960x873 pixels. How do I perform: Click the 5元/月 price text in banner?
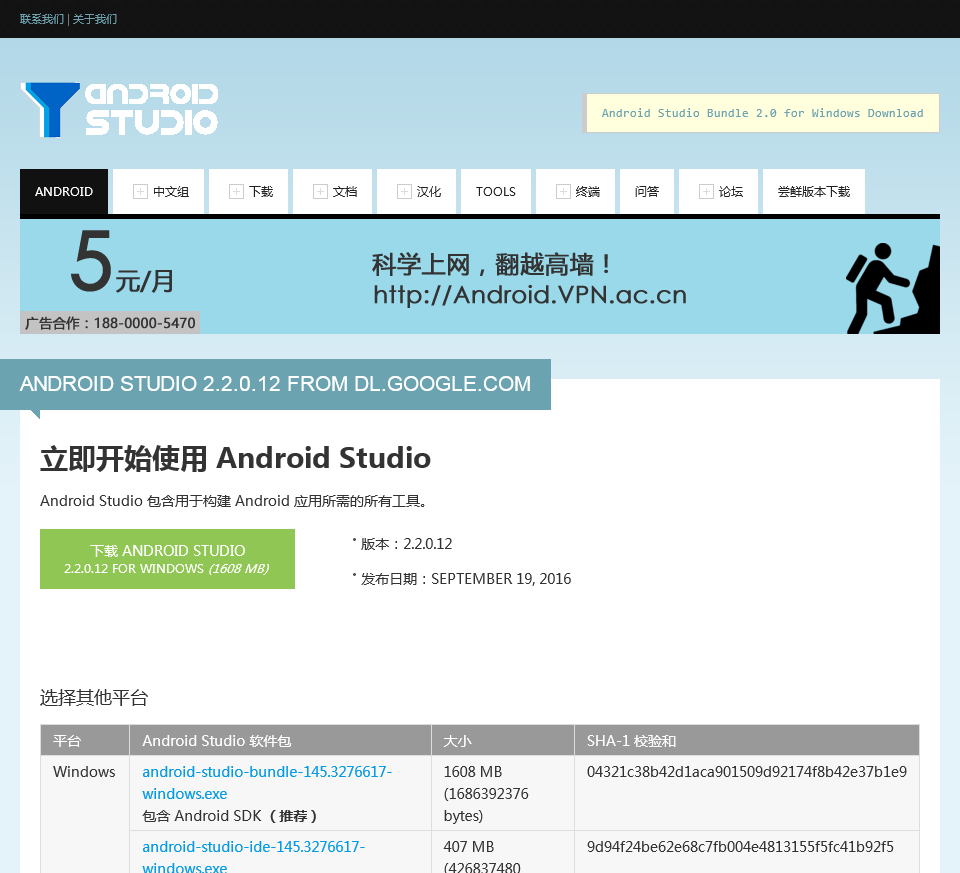pyautogui.click(x=122, y=263)
